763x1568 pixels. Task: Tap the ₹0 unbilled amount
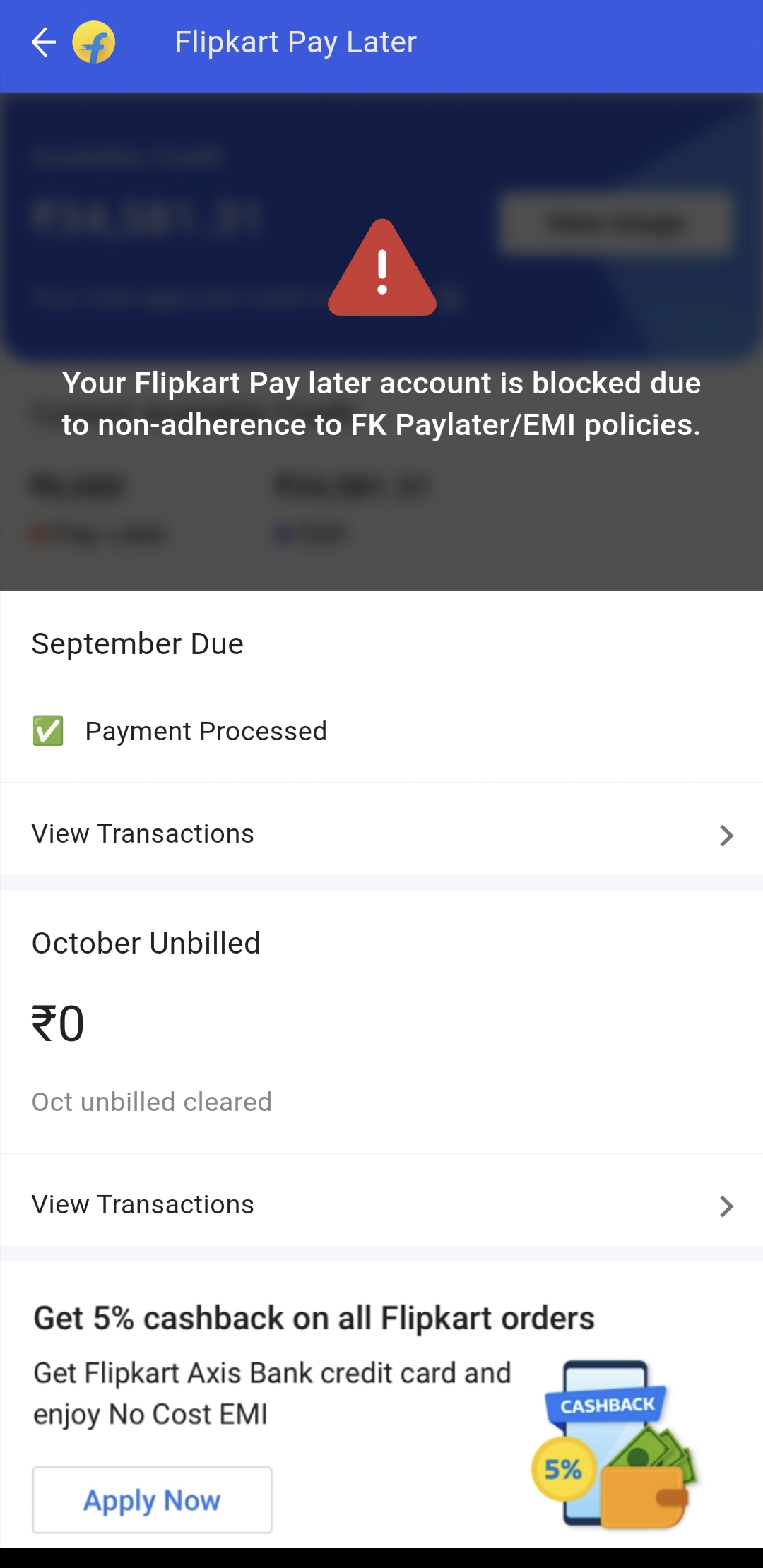[58, 1024]
